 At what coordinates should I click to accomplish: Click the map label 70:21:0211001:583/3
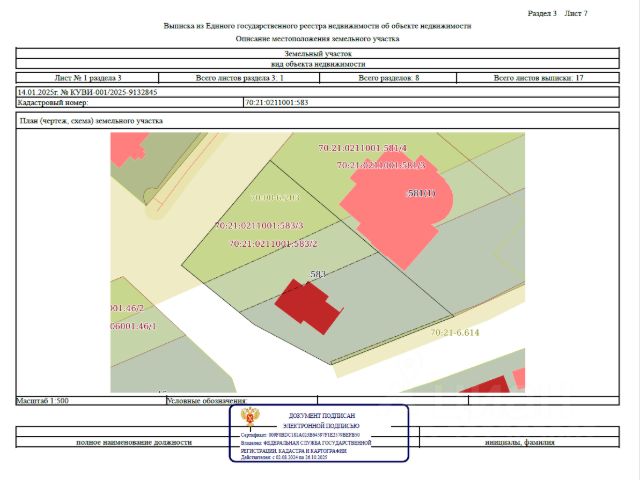pyautogui.click(x=259, y=225)
